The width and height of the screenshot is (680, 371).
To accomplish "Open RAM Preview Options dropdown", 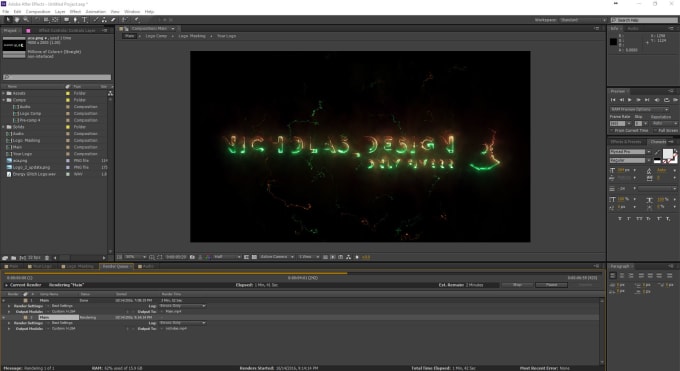I will click(640, 109).
